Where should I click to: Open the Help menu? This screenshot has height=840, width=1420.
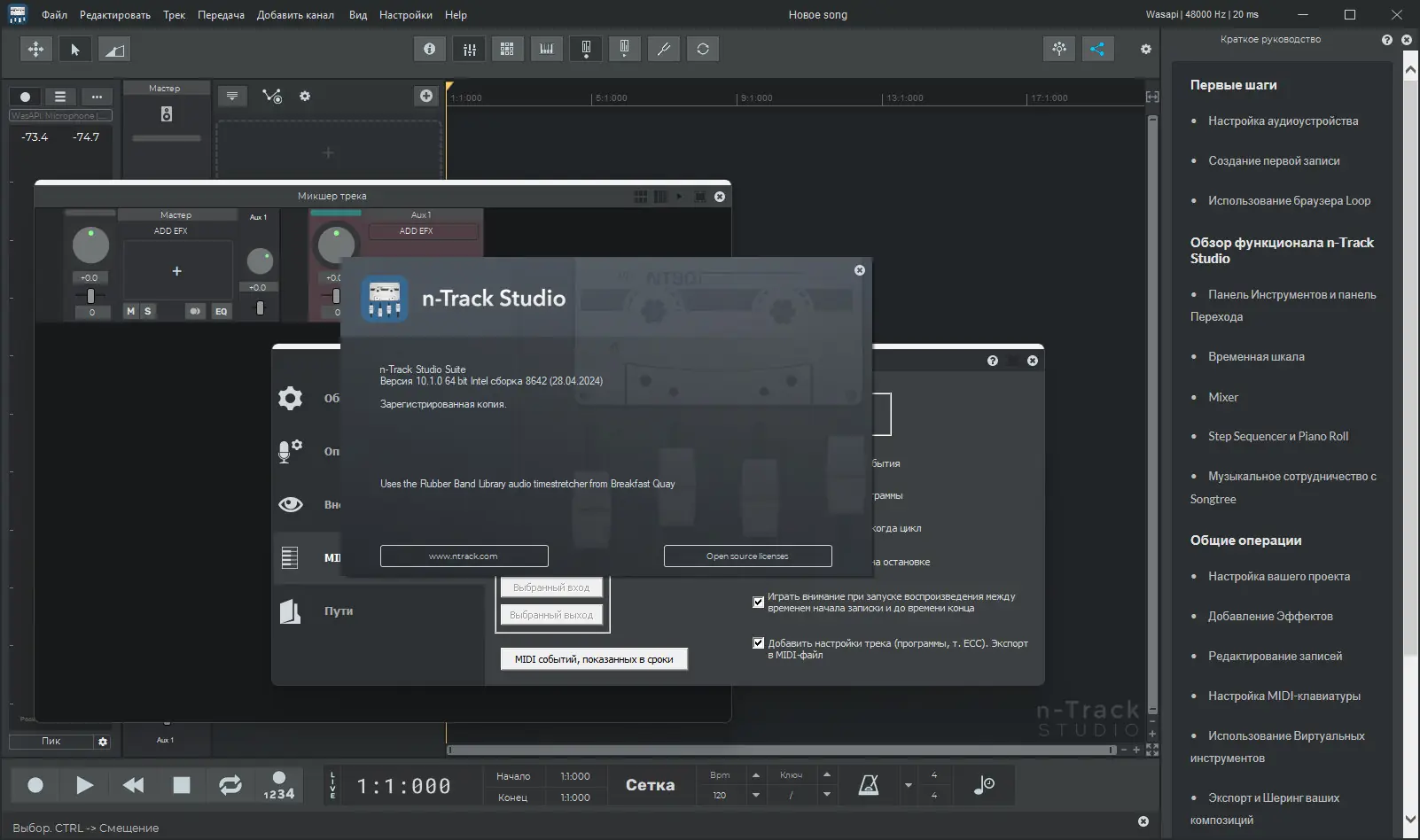(456, 15)
